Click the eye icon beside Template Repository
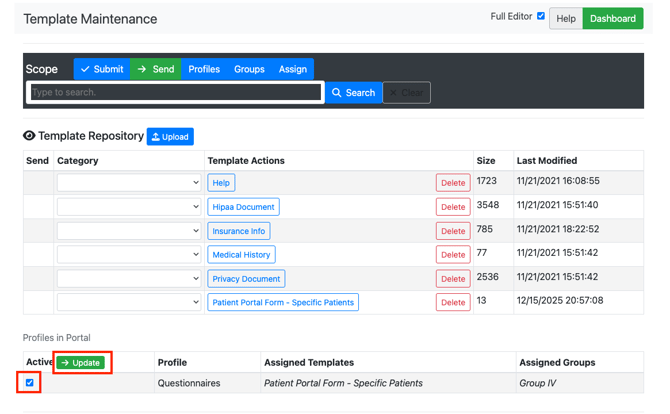The width and height of the screenshot is (670, 414). [x=29, y=136]
